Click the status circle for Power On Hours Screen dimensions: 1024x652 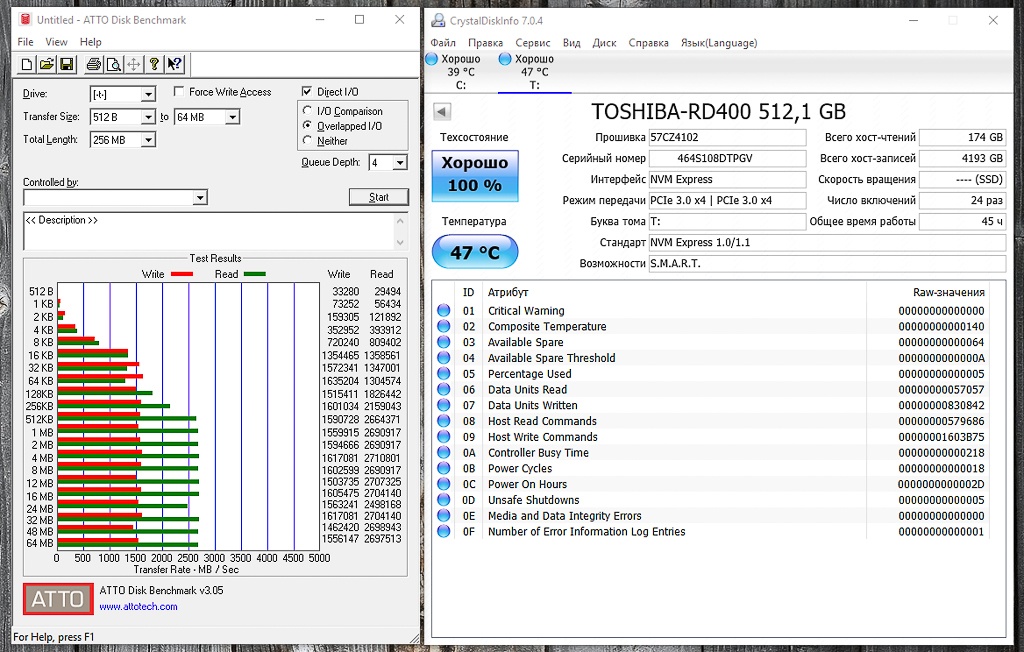443,484
